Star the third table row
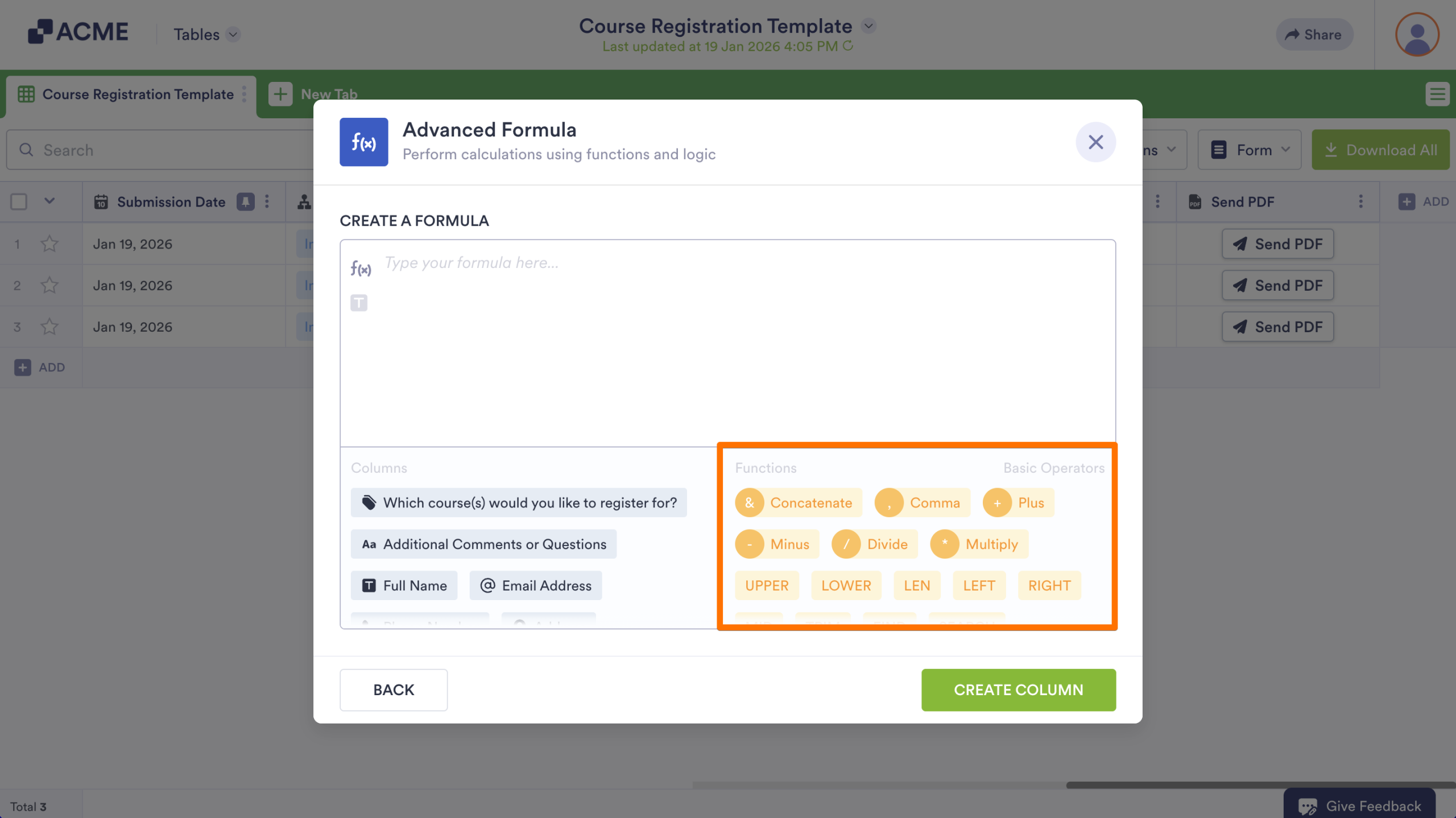The image size is (1456, 818). 49,327
